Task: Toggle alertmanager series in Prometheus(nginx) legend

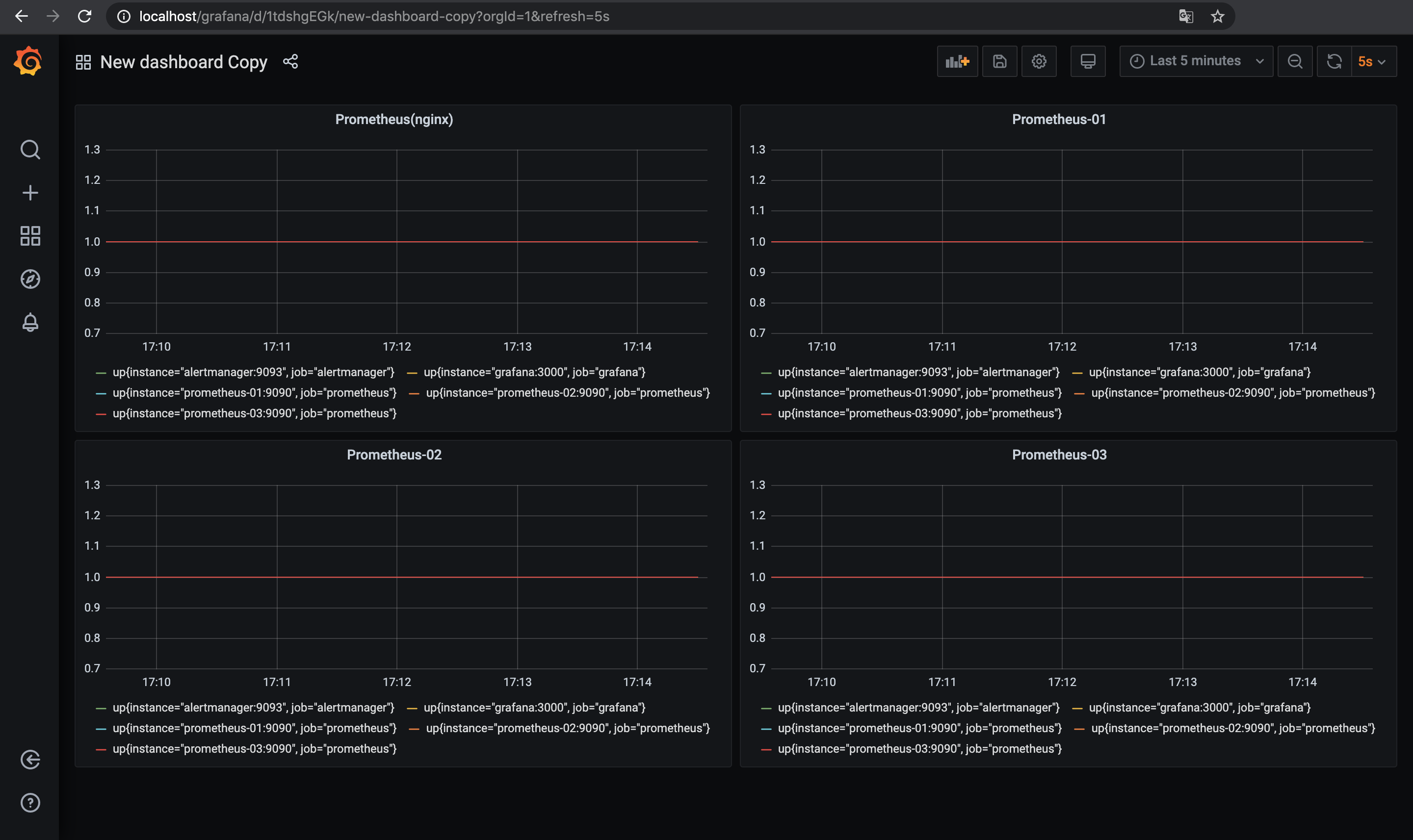Action: click(x=253, y=373)
